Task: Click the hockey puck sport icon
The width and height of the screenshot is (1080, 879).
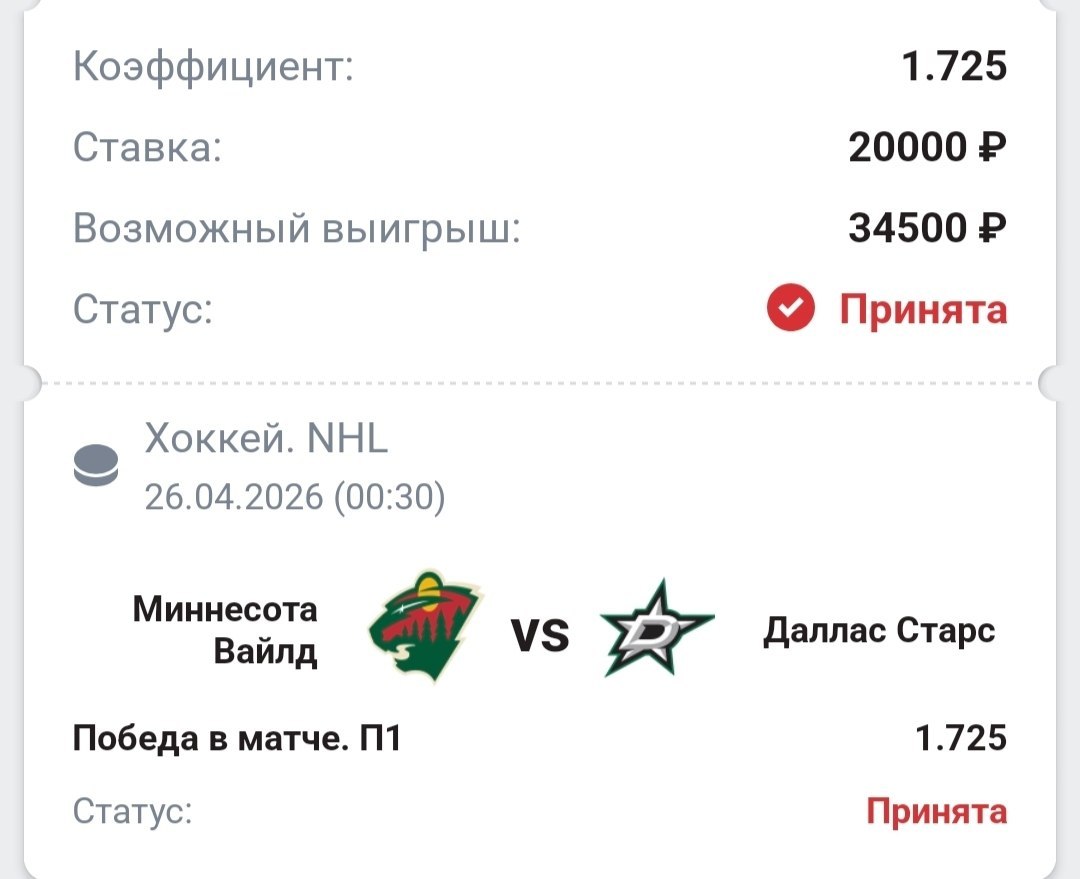Action: tap(96, 466)
